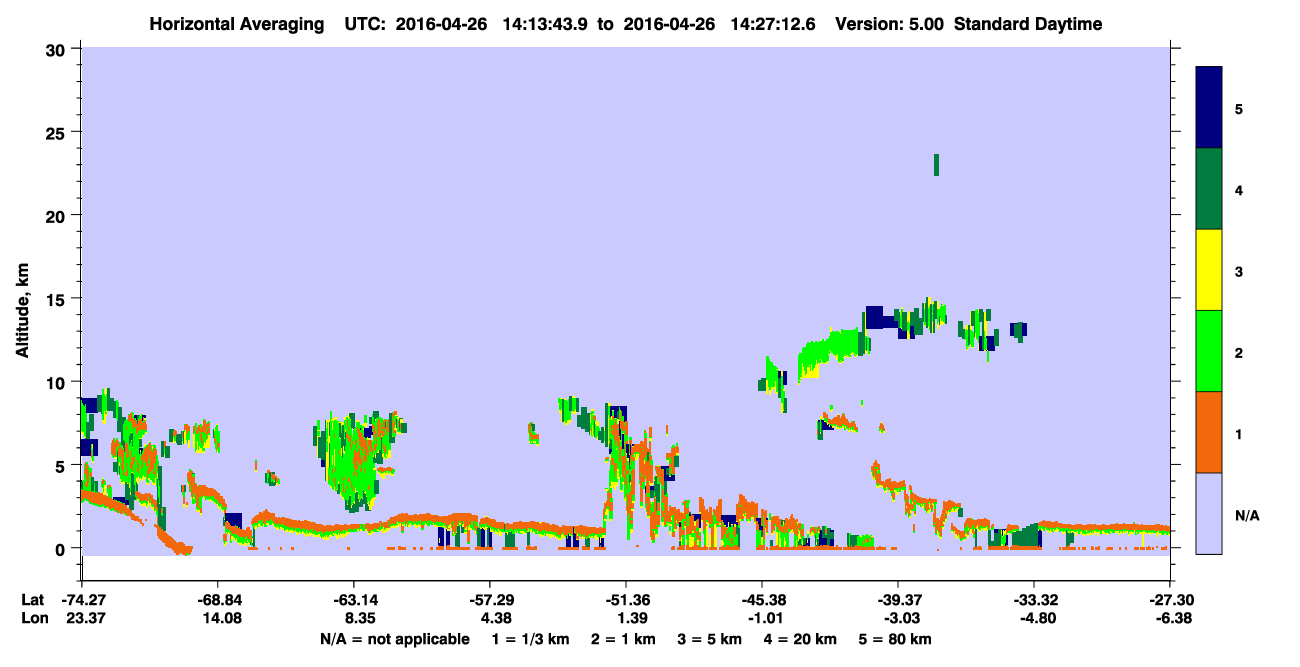Screen dimensions: 1300x667
Task: Click the '2 = 1 km' key text
Action: click(x=623, y=638)
